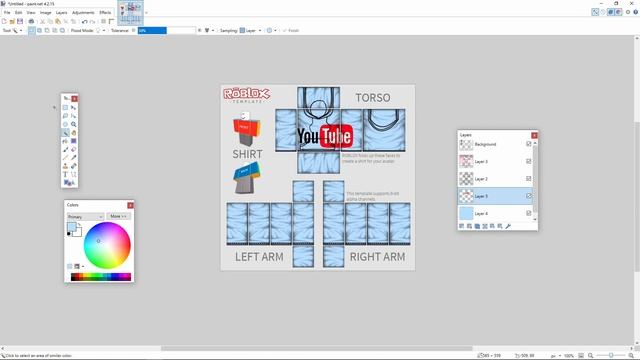640x360 pixels.
Task: Select the Rectangle Select tool
Action: click(65, 107)
